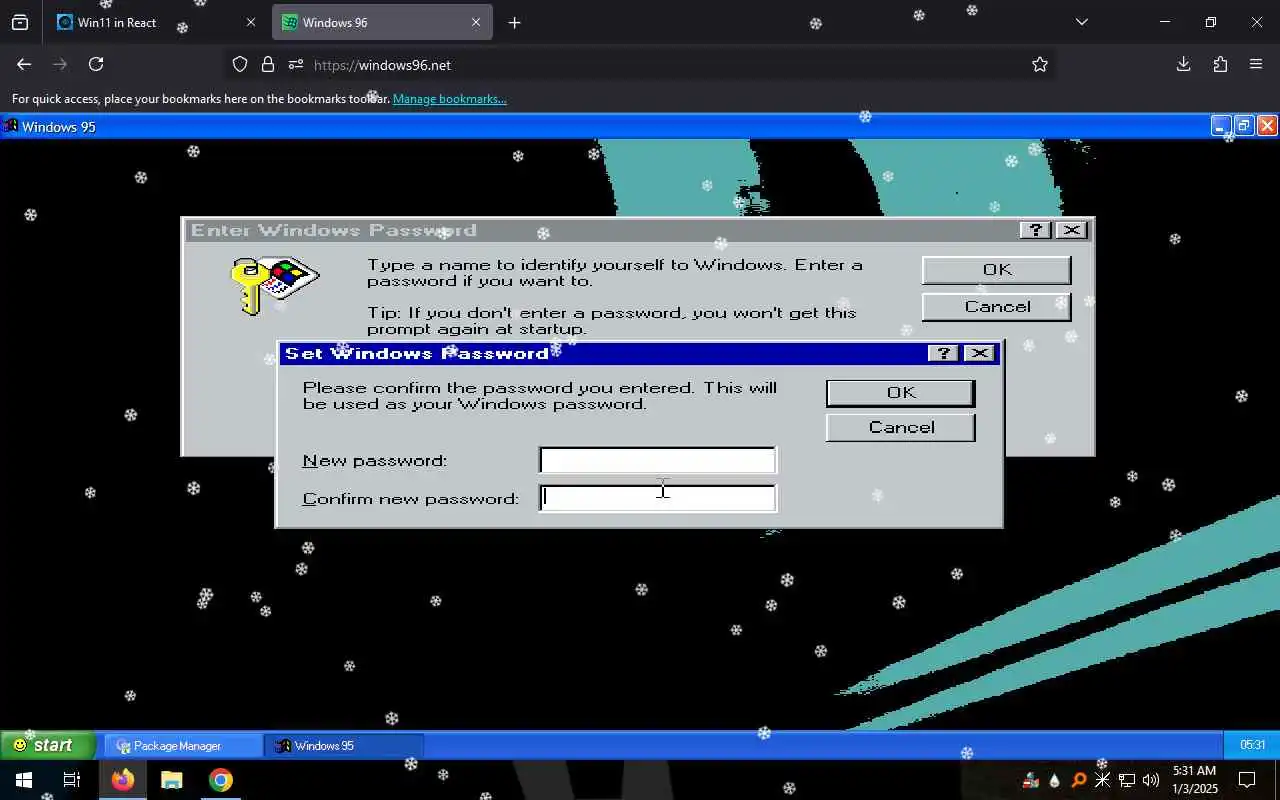Click the site padlock security icon
Image resolution: width=1280 pixels, height=800 pixels.
point(268,64)
